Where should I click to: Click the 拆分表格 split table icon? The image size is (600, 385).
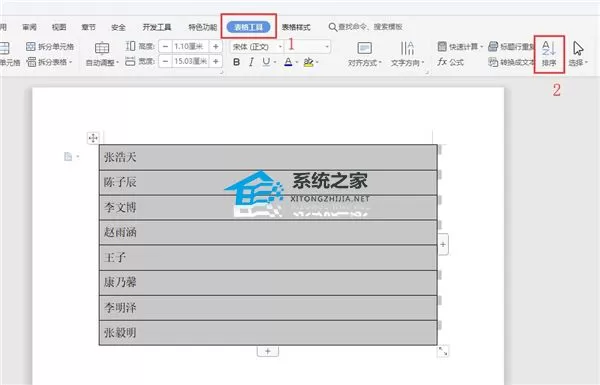[x=31, y=62]
